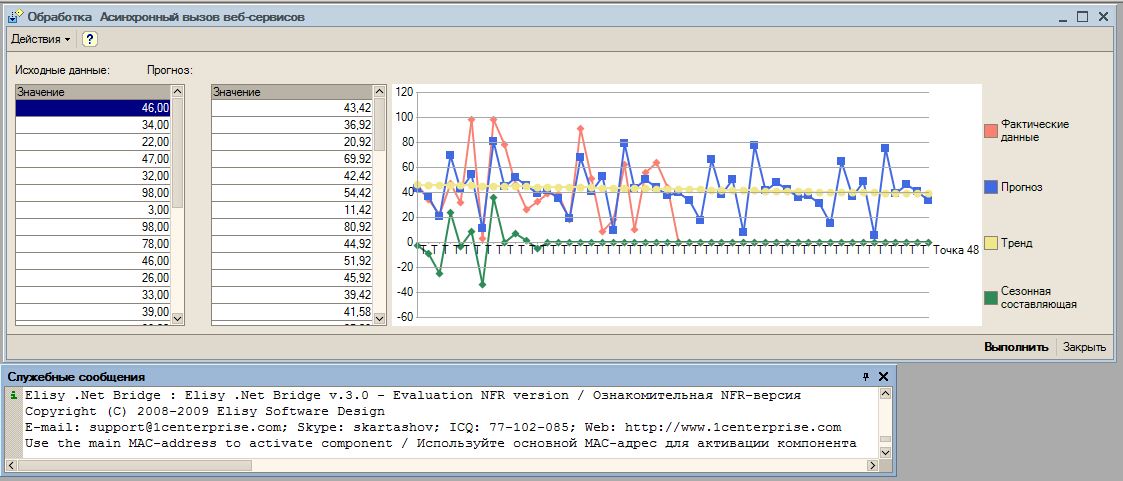Image resolution: width=1123 pixels, height=481 pixels.
Task: Click the Copyright 2008-2009 Elisy Software Design line
Action: (x=205, y=412)
